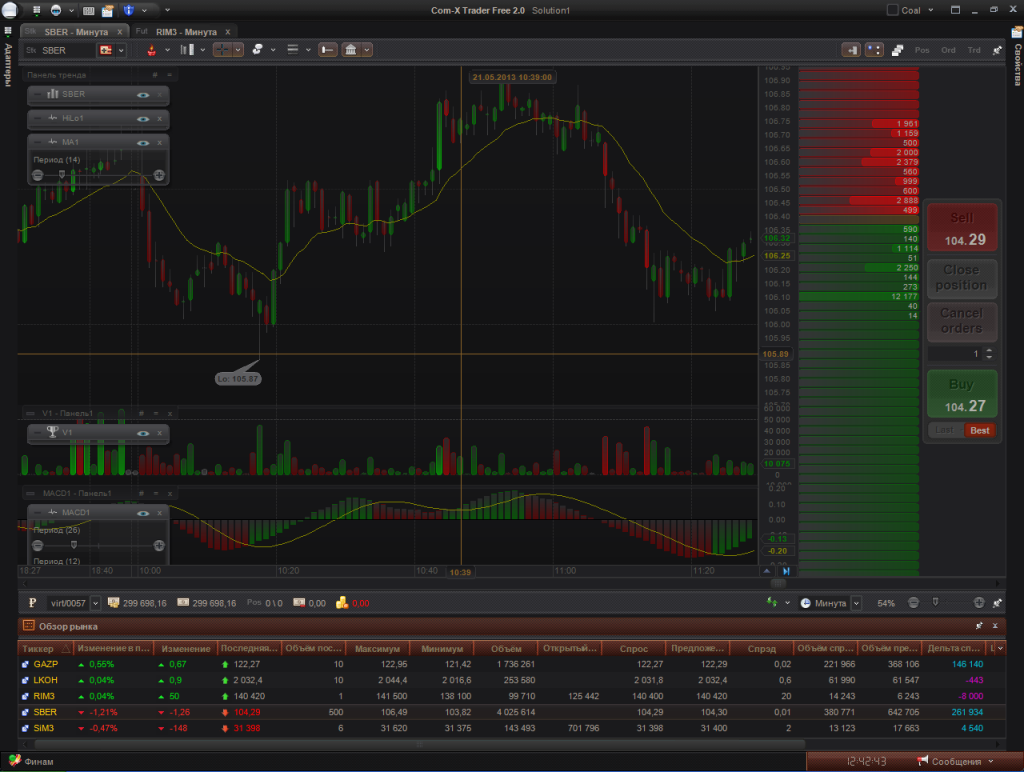The height and width of the screenshot is (772, 1024).
Task: Hide the SBER series via eye icon
Action: (143, 94)
